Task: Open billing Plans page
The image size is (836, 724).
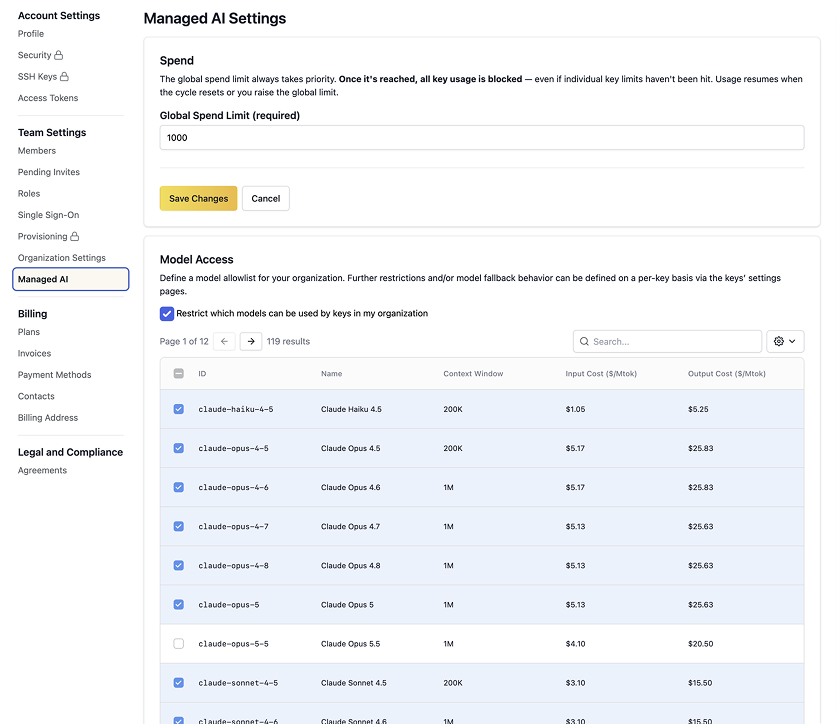Action: [29, 332]
